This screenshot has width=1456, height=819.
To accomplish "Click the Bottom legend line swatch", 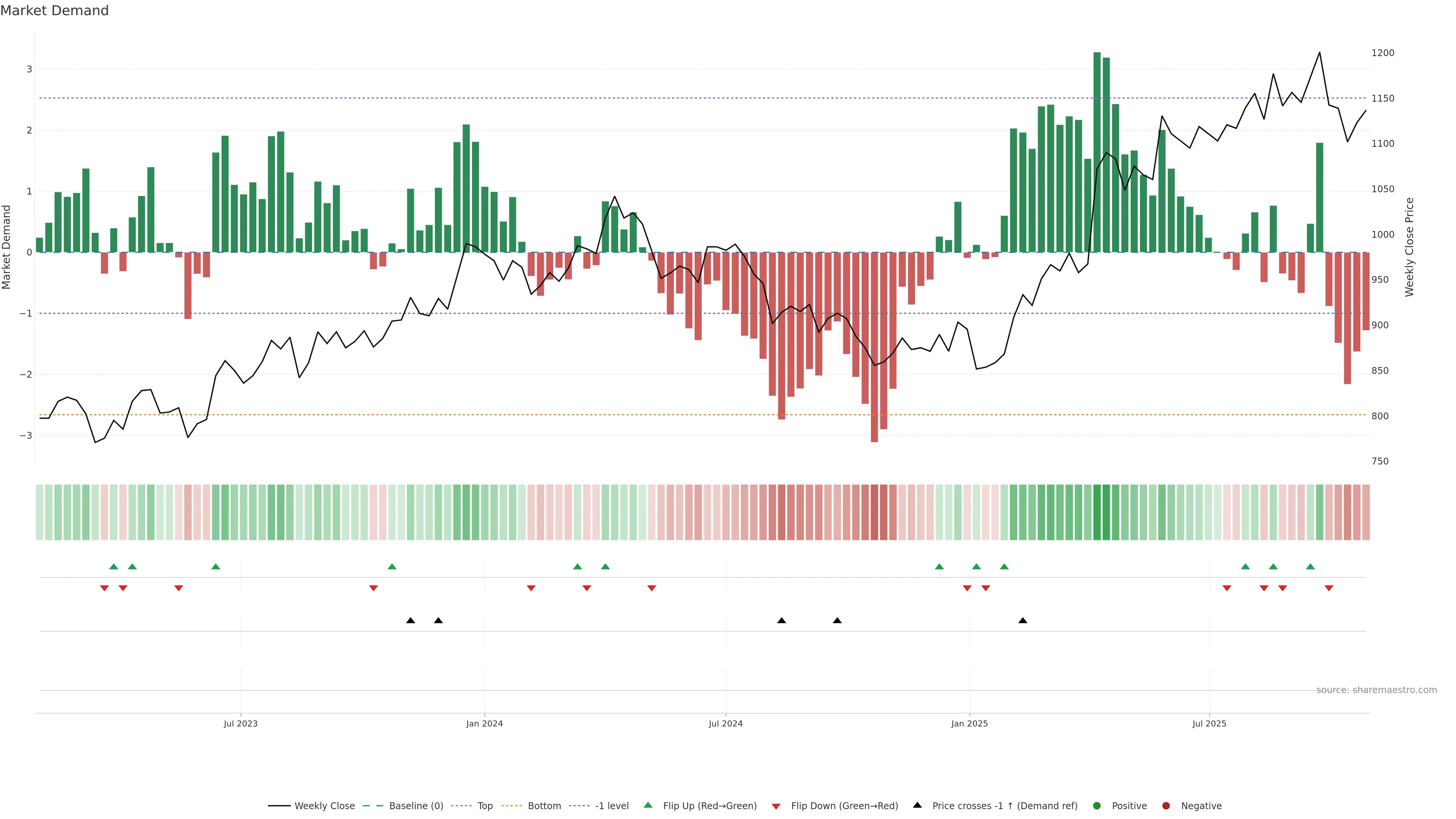I will [511, 805].
